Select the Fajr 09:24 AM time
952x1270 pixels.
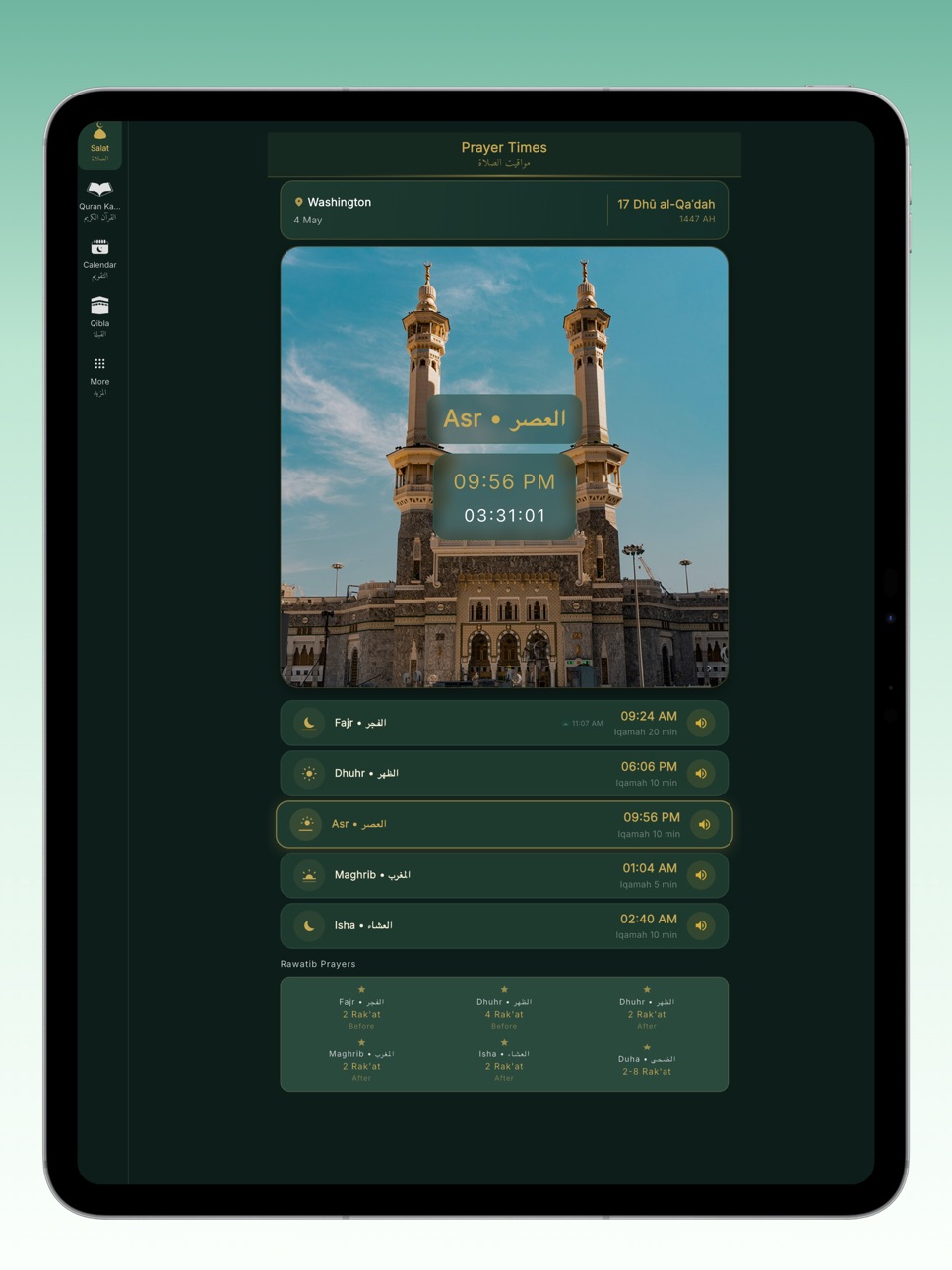[x=649, y=716]
